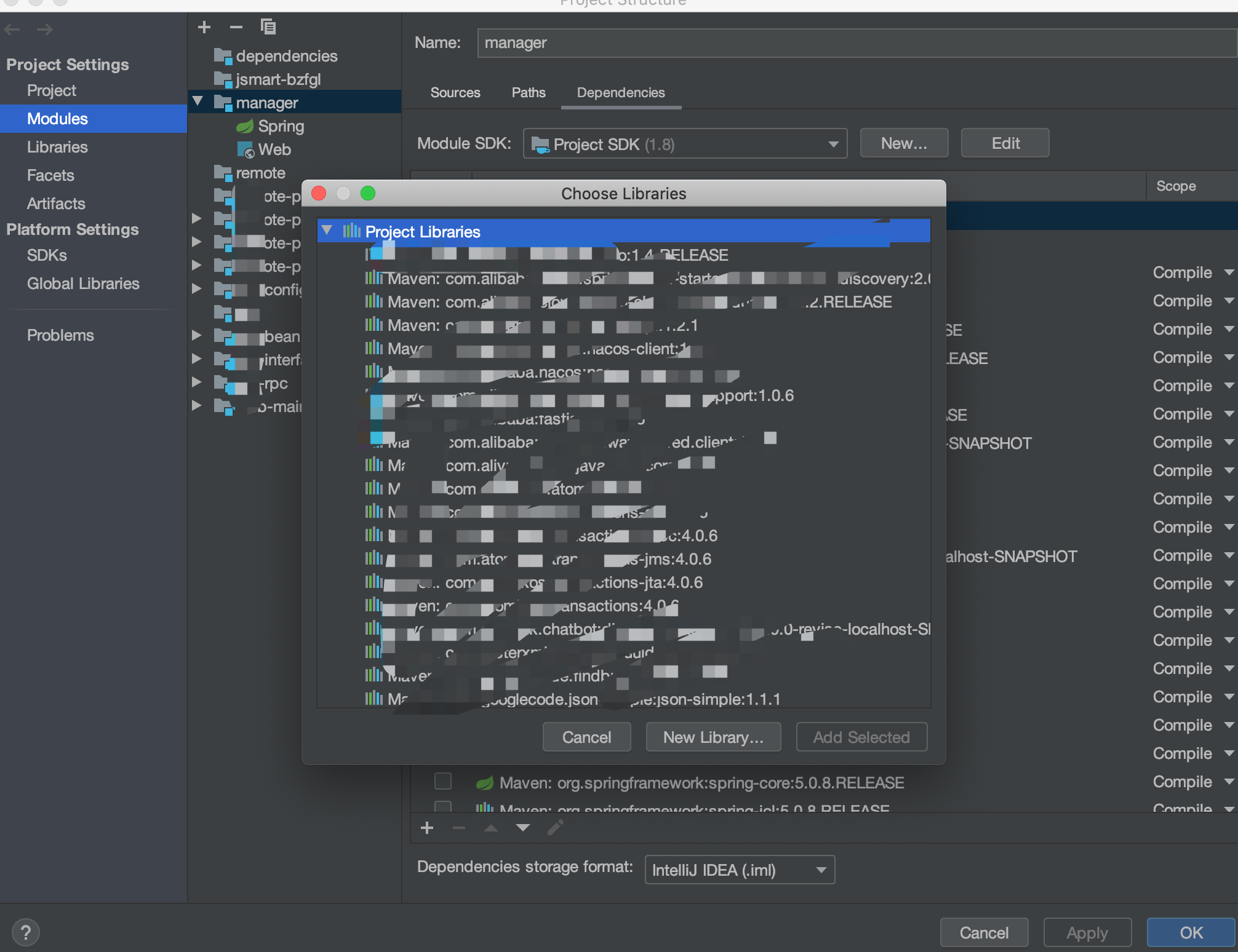The image size is (1238, 952).
Task: Click the New Library... button
Action: (713, 737)
